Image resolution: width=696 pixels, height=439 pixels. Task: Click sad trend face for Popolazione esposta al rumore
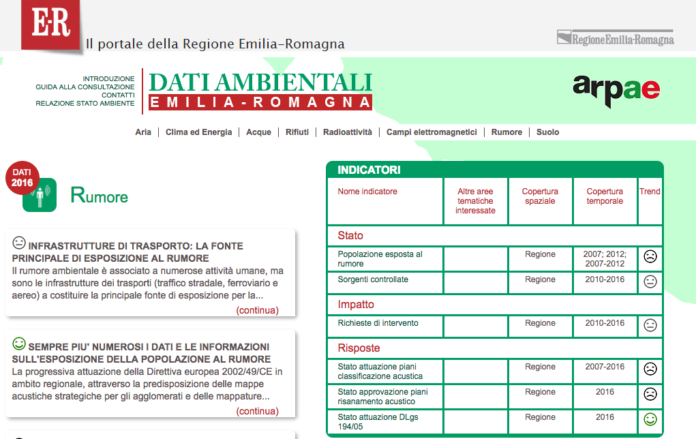650,257
